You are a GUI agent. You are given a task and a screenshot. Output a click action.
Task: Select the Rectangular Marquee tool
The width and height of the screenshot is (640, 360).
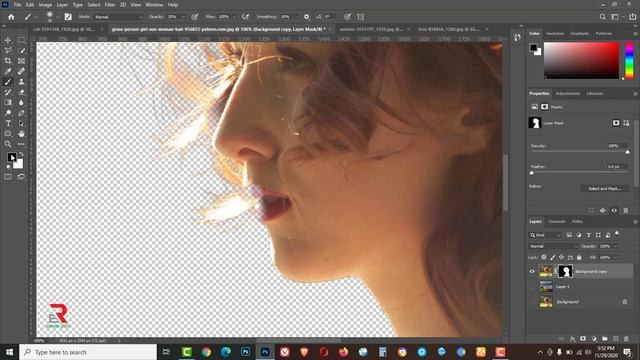[21, 40]
